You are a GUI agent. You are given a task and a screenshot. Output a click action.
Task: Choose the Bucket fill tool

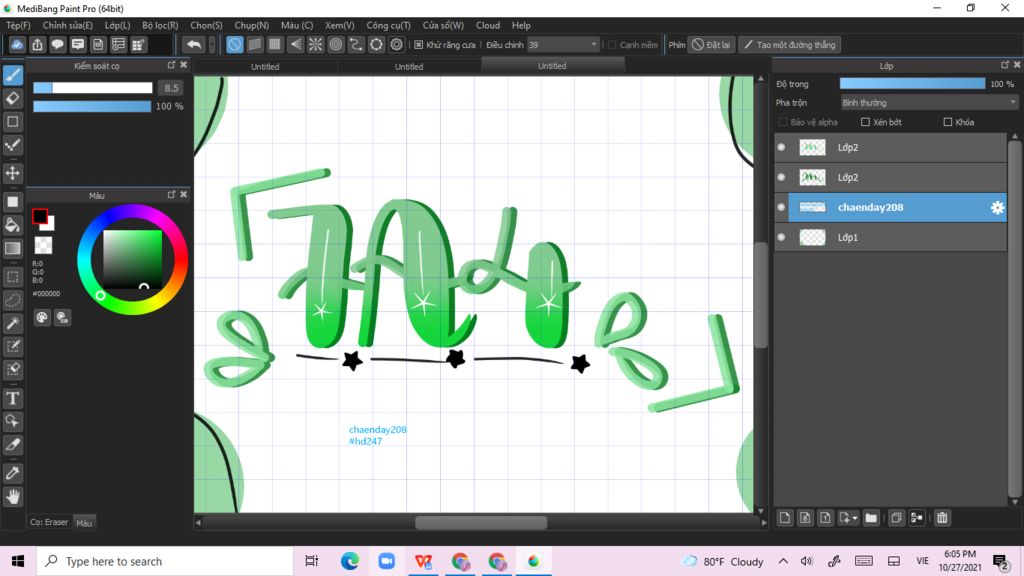[13, 225]
